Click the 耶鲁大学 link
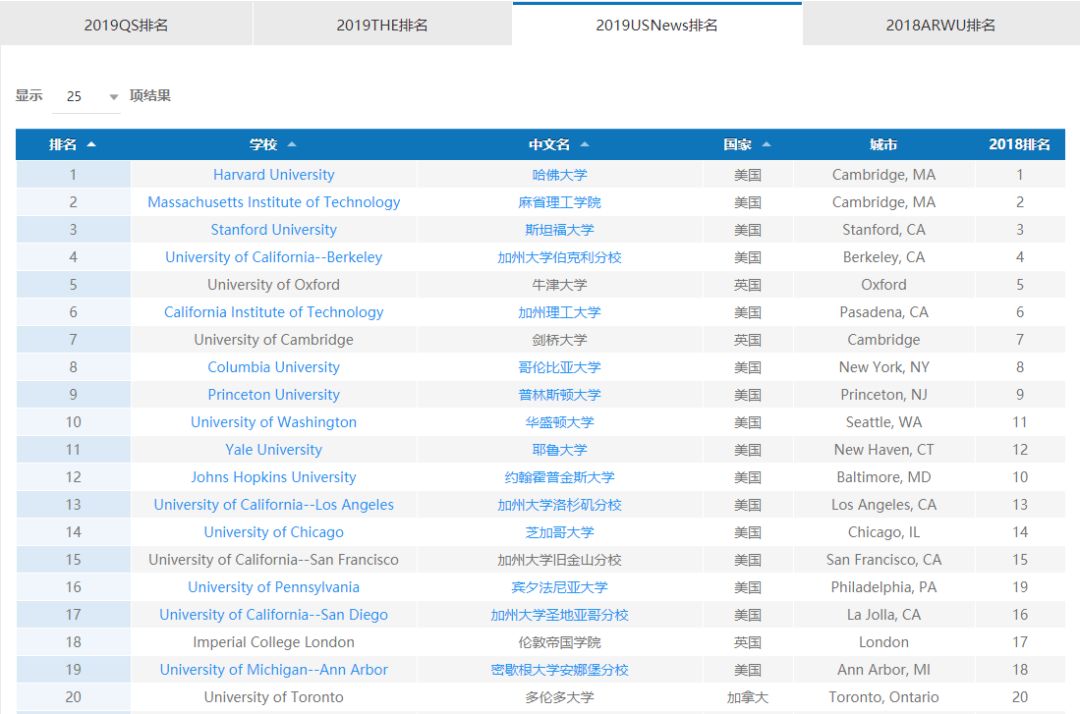Image resolution: width=1080 pixels, height=714 pixels. tap(559, 450)
